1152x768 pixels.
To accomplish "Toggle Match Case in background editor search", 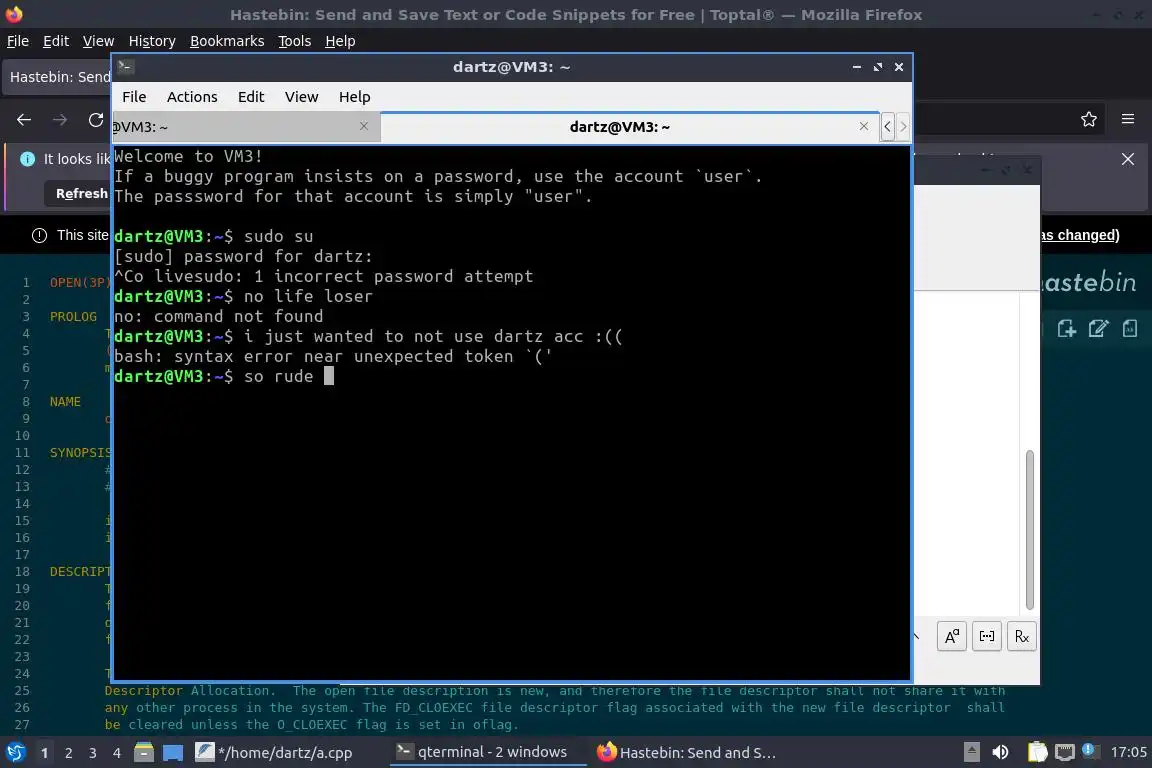I will tap(951, 636).
